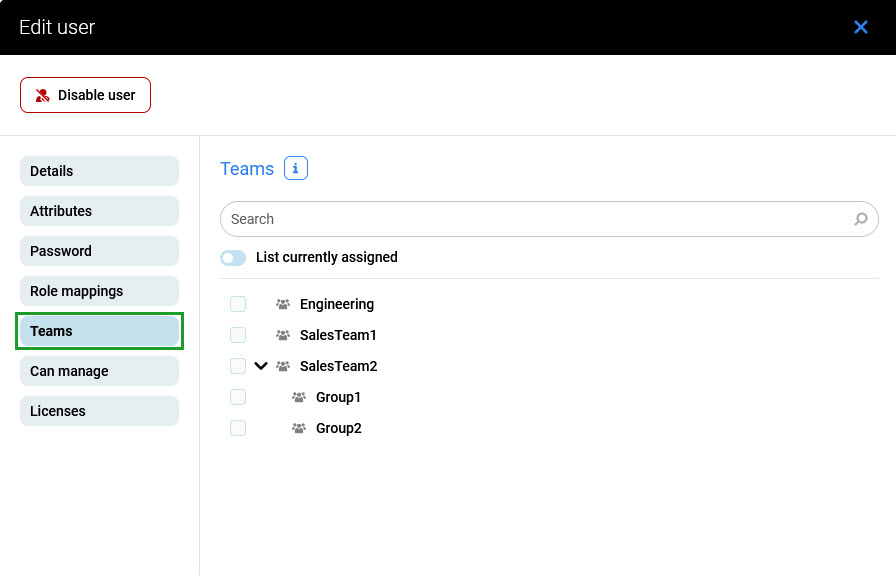Toggle the List currently assigned switch
Viewport: 896px width, 575px height.
click(x=233, y=258)
